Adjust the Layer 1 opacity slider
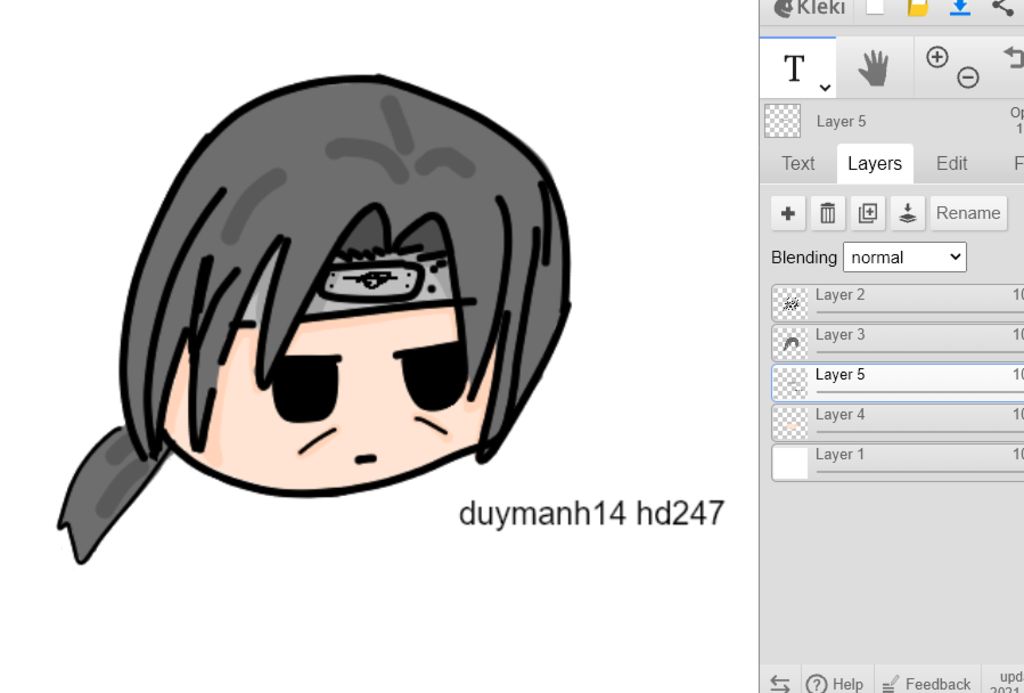 920,472
